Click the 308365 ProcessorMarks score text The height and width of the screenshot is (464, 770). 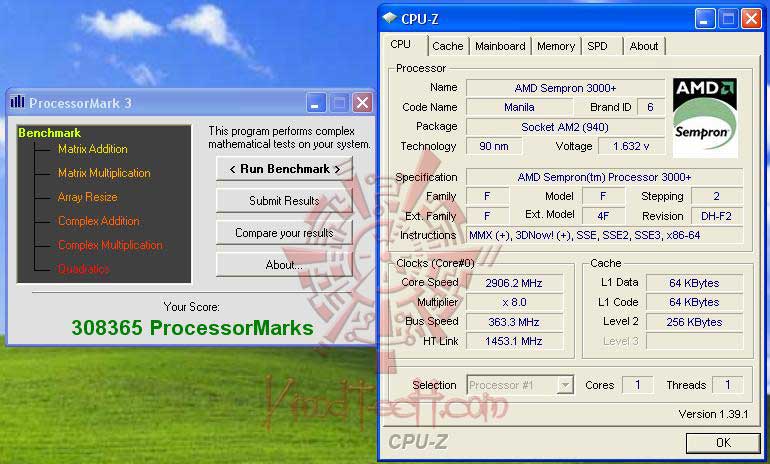[192, 328]
